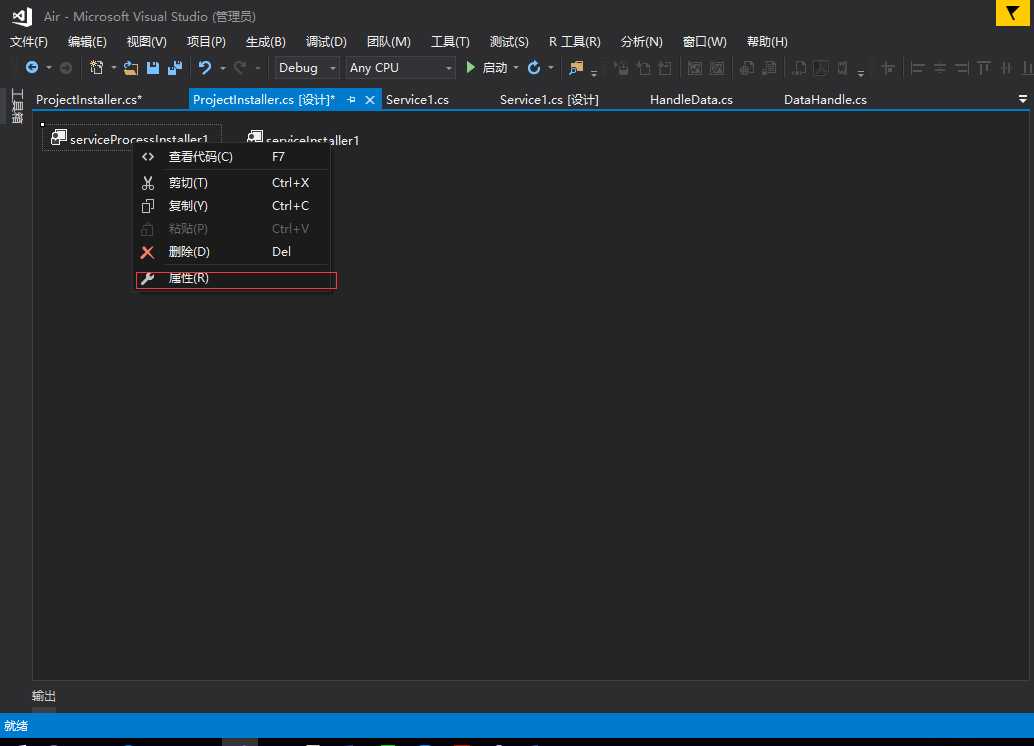
Task: Choose 属性(R) from the context menu
Action: coord(232,278)
